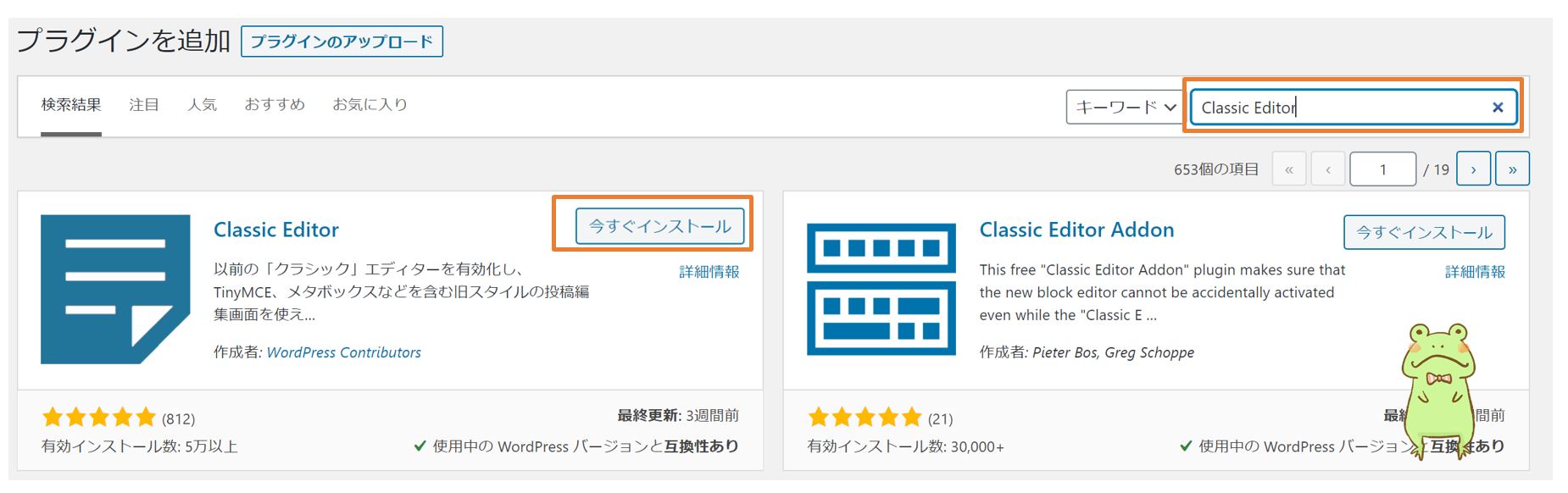Image resolution: width=1568 pixels, height=493 pixels.
Task: Click the first page double-arrow
Action: [x=1288, y=169]
